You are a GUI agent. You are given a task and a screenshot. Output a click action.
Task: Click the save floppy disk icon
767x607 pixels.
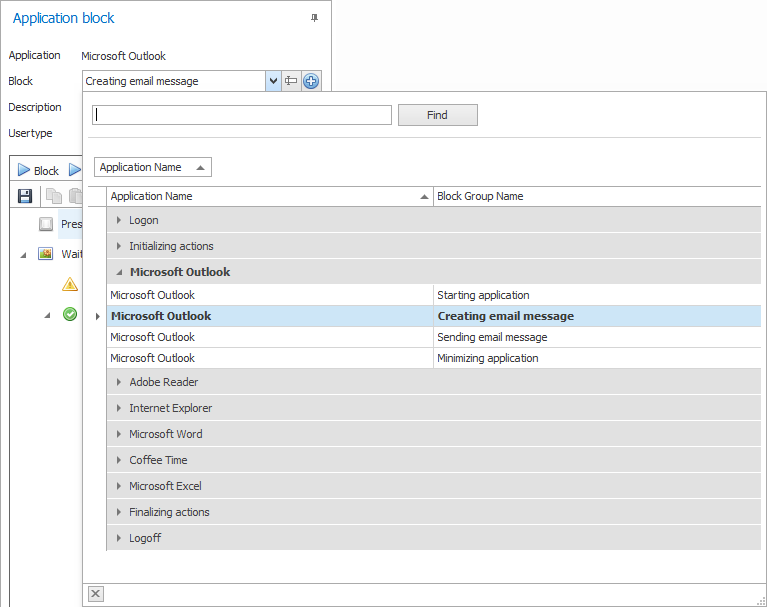click(25, 196)
